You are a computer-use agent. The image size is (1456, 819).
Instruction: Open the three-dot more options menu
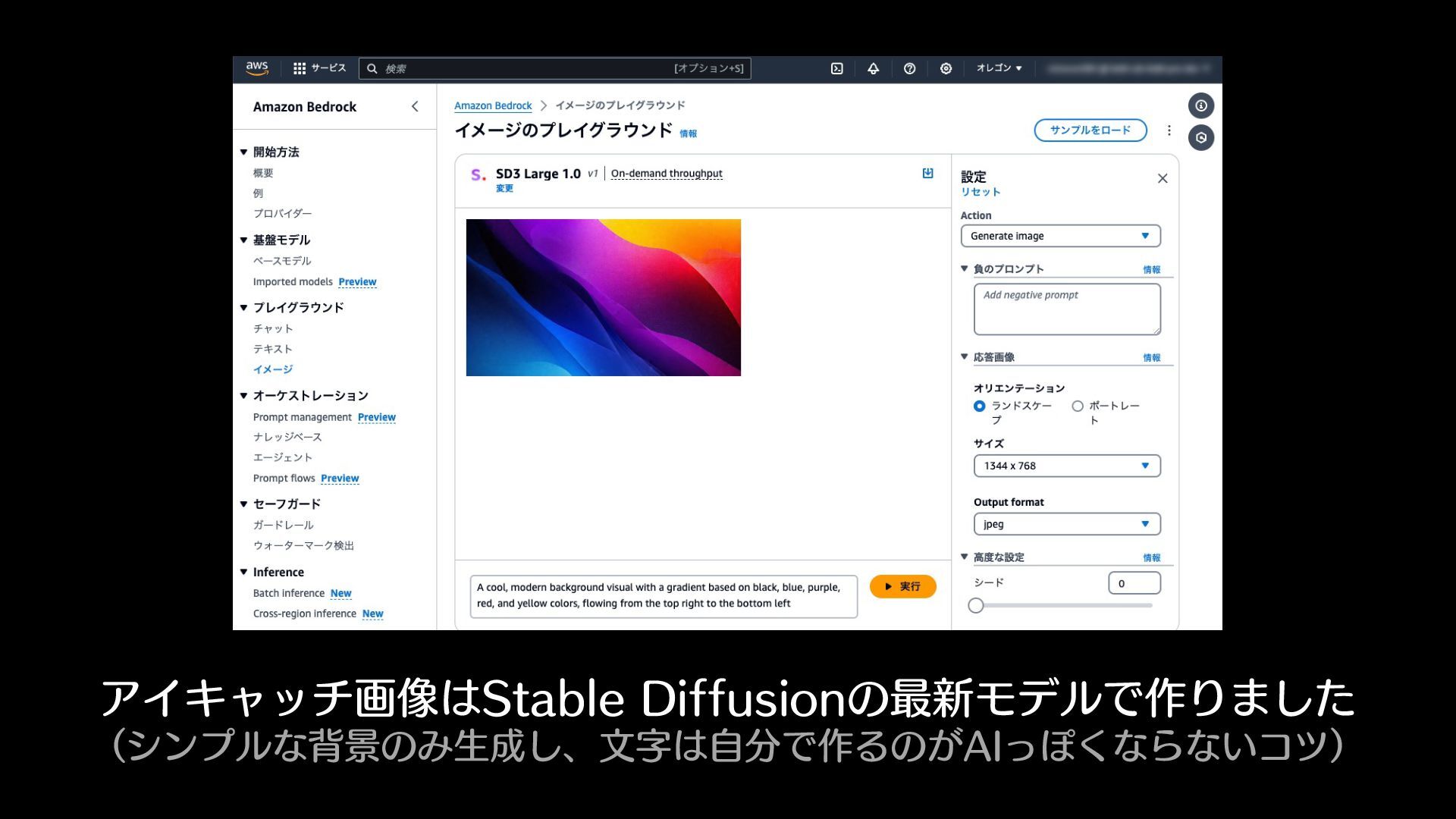pyautogui.click(x=1169, y=130)
